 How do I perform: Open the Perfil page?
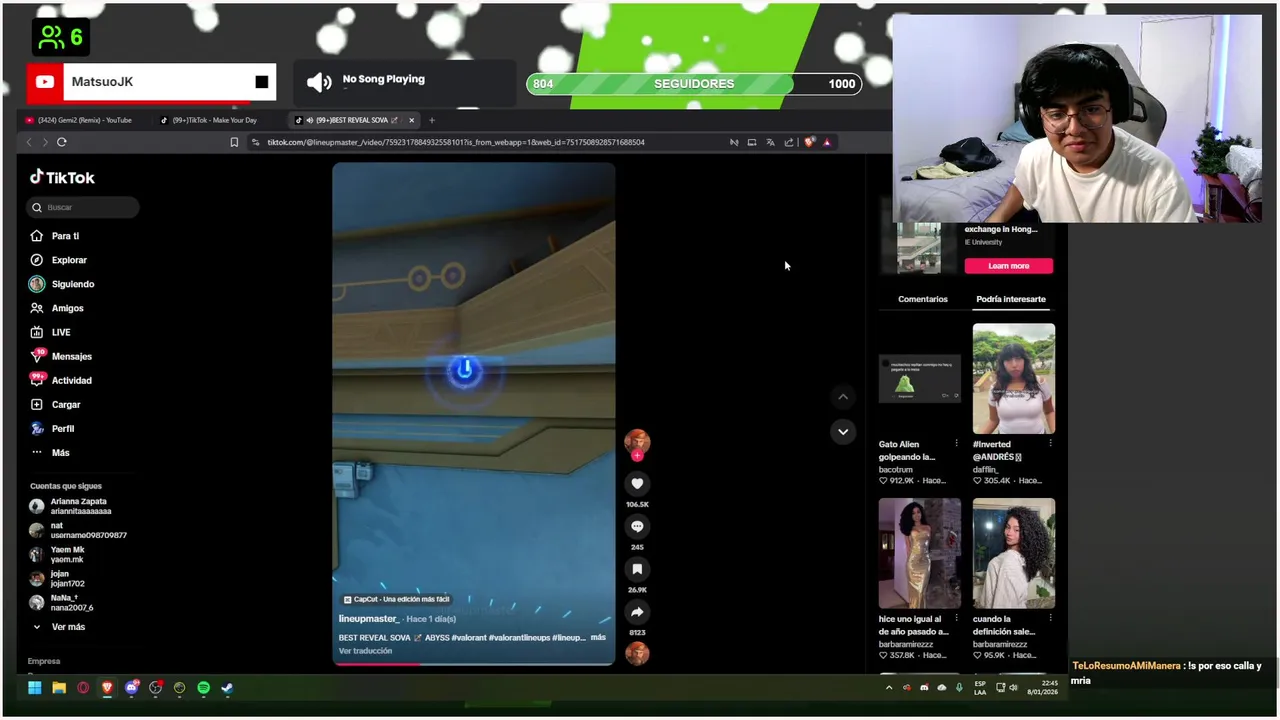click(x=53, y=428)
